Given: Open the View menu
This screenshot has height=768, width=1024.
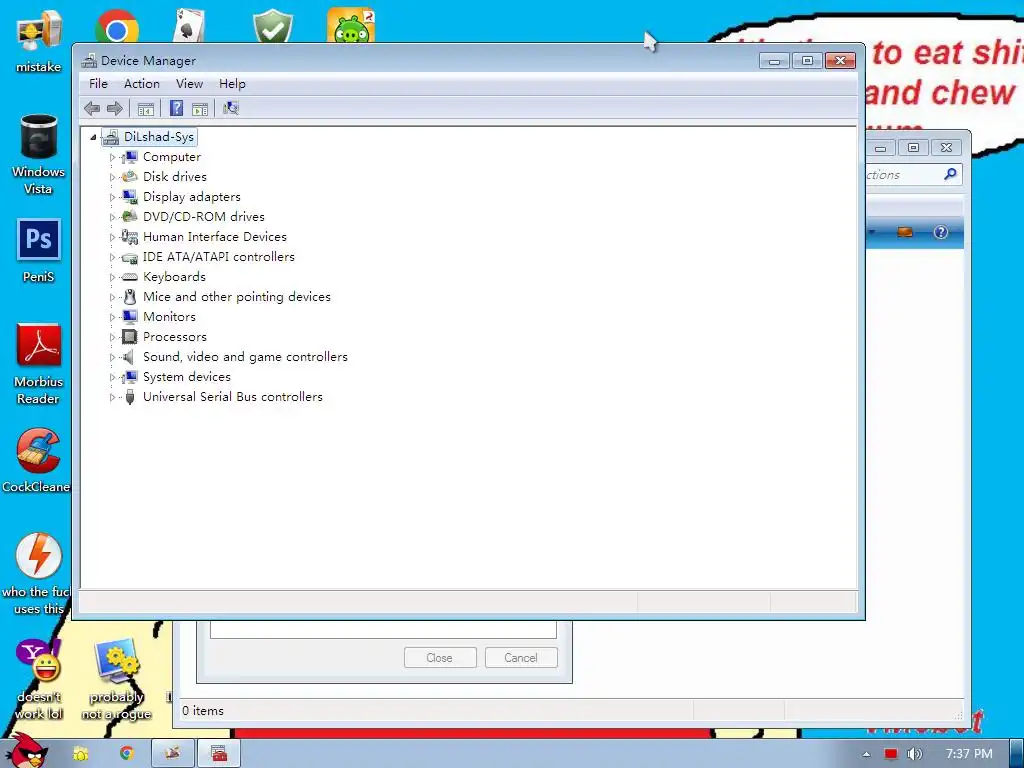Looking at the screenshot, I should (189, 84).
